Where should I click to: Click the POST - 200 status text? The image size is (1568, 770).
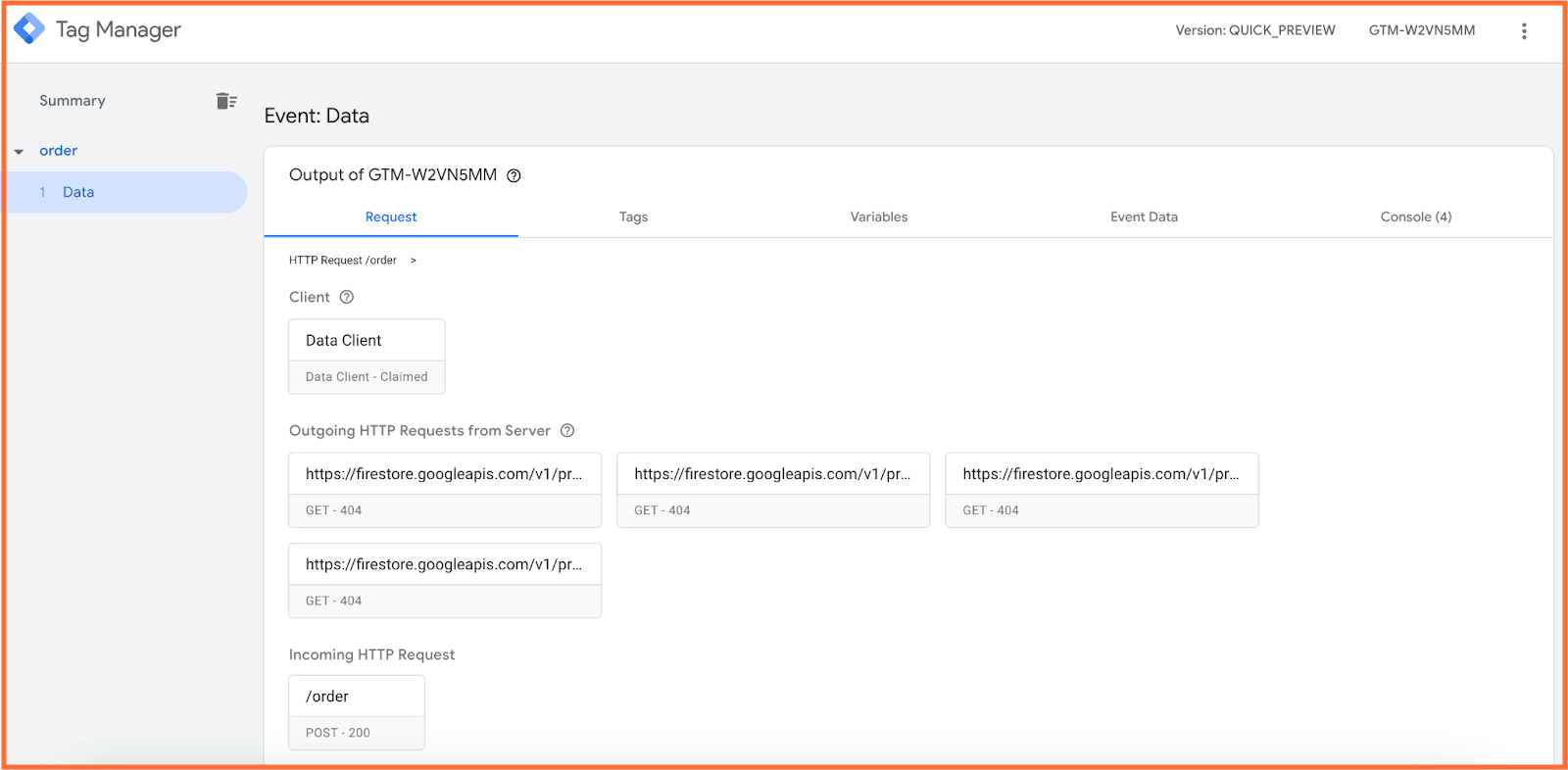(x=338, y=733)
